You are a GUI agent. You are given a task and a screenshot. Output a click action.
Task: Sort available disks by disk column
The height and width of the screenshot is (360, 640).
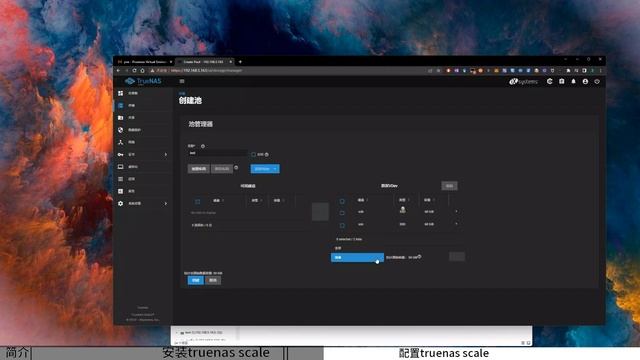pos(219,200)
